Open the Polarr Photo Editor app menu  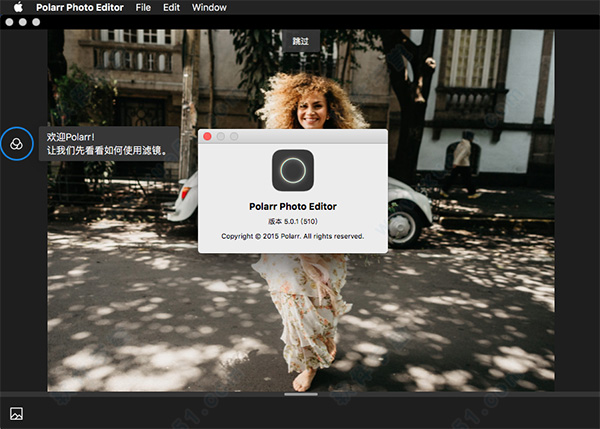click(80, 7)
